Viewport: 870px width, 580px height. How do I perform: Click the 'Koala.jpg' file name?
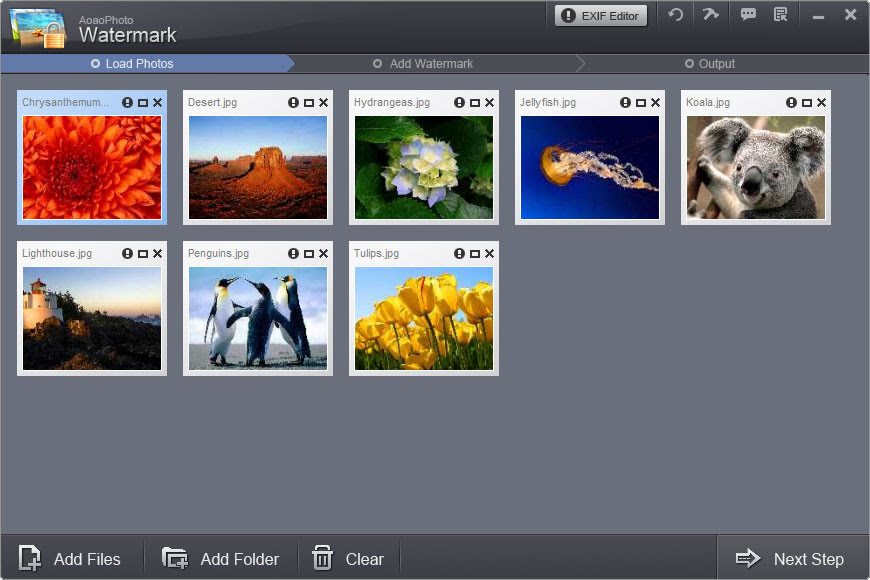[x=708, y=103]
